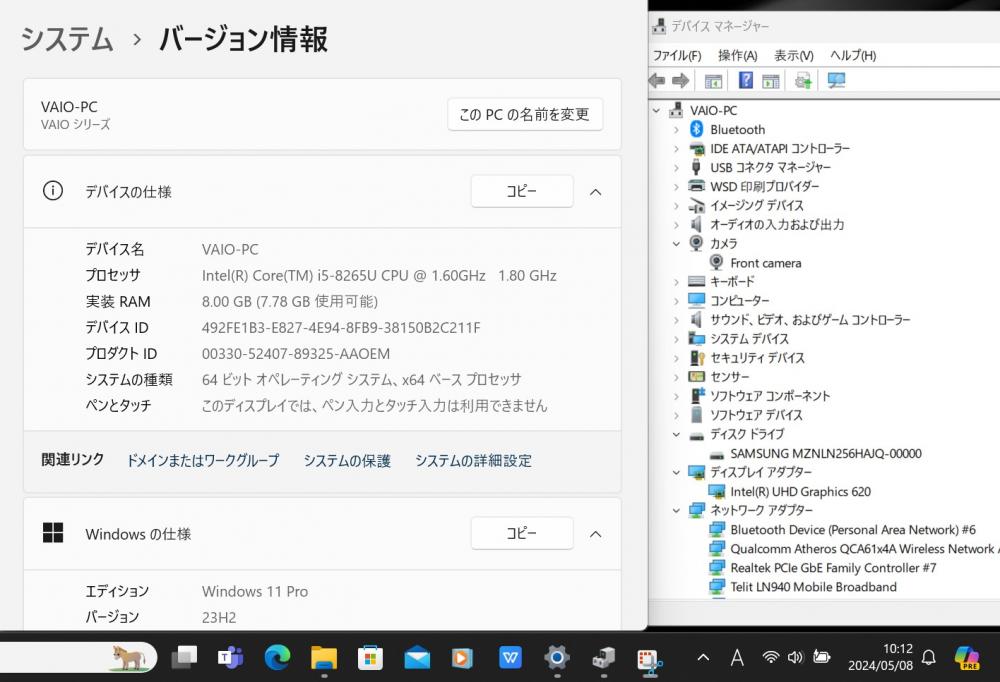The height and width of the screenshot is (682, 1000).
Task: Collapse the Windows の仕様 section chevron
Action: (x=595, y=534)
